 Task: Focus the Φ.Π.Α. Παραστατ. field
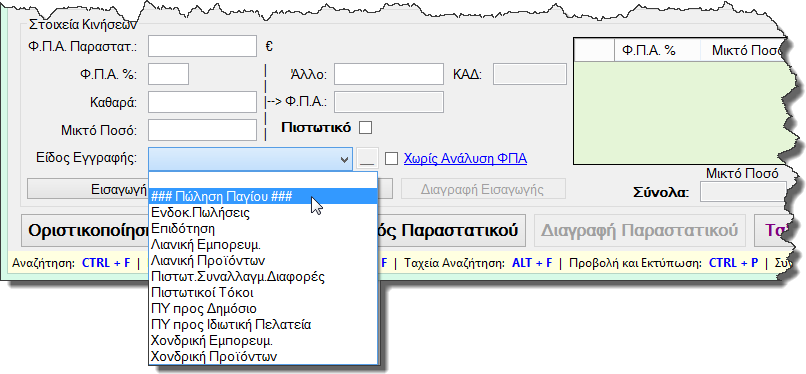[x=202, y=46]
